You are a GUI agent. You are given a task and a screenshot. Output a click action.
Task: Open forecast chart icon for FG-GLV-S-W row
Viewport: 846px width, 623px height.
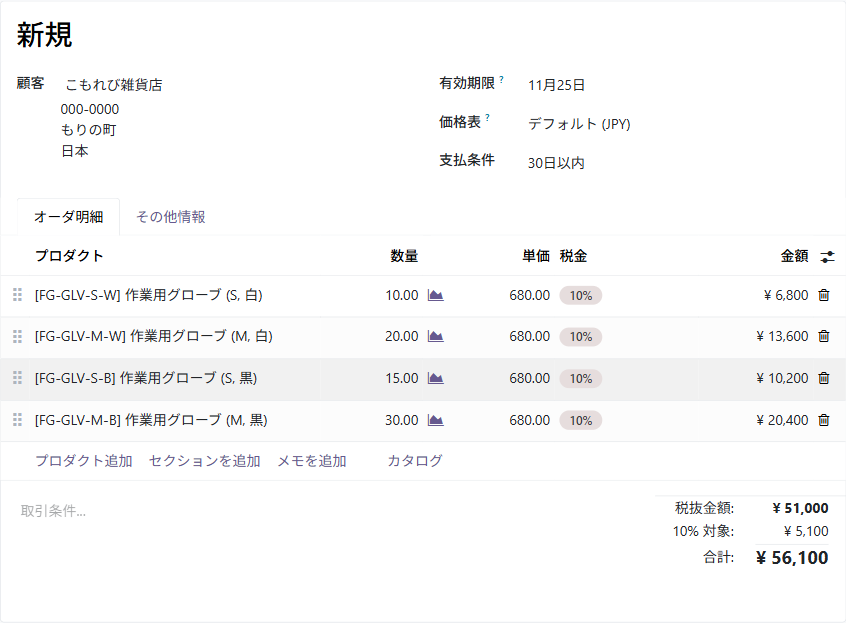coord(435,295)
